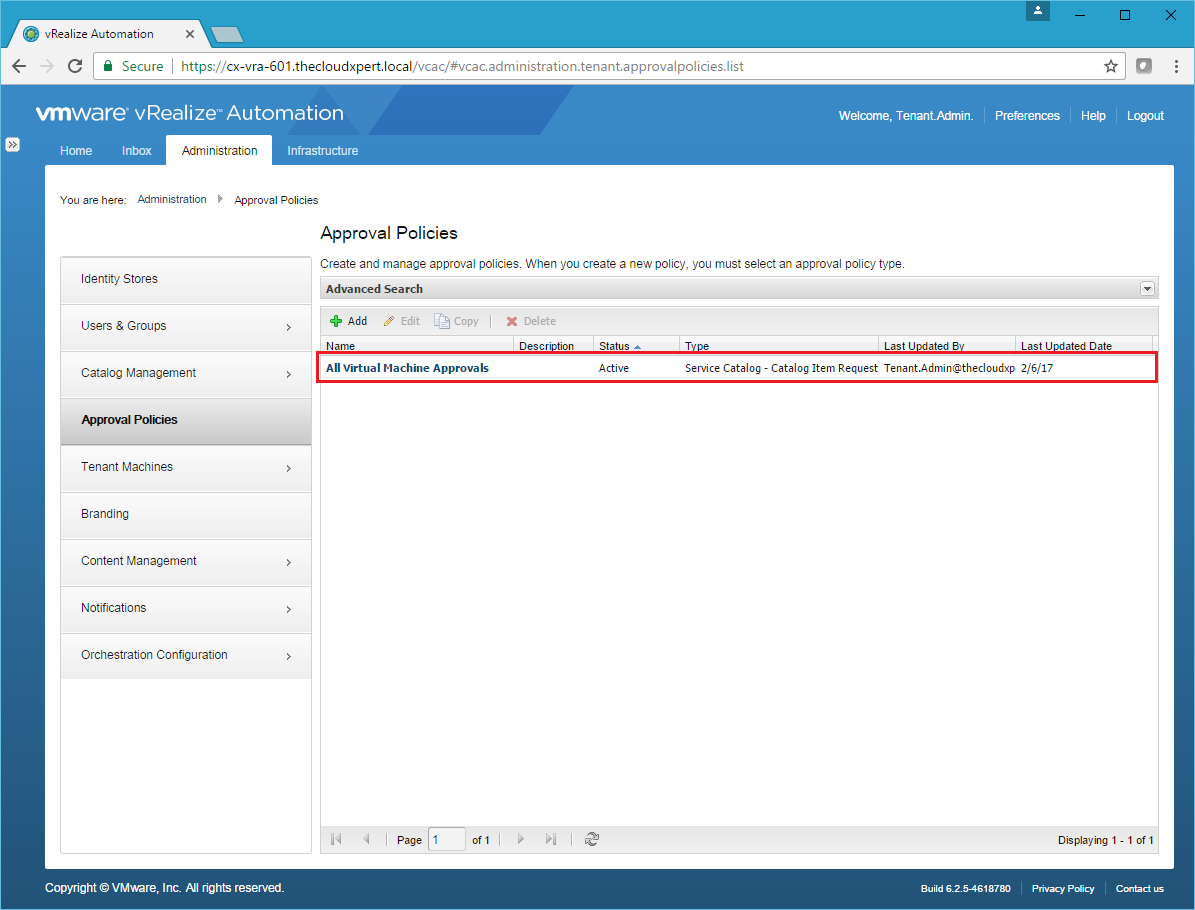Sort the table by the Status column
The height and width of the screenshot is (910, 1195).
pos(614,346)
